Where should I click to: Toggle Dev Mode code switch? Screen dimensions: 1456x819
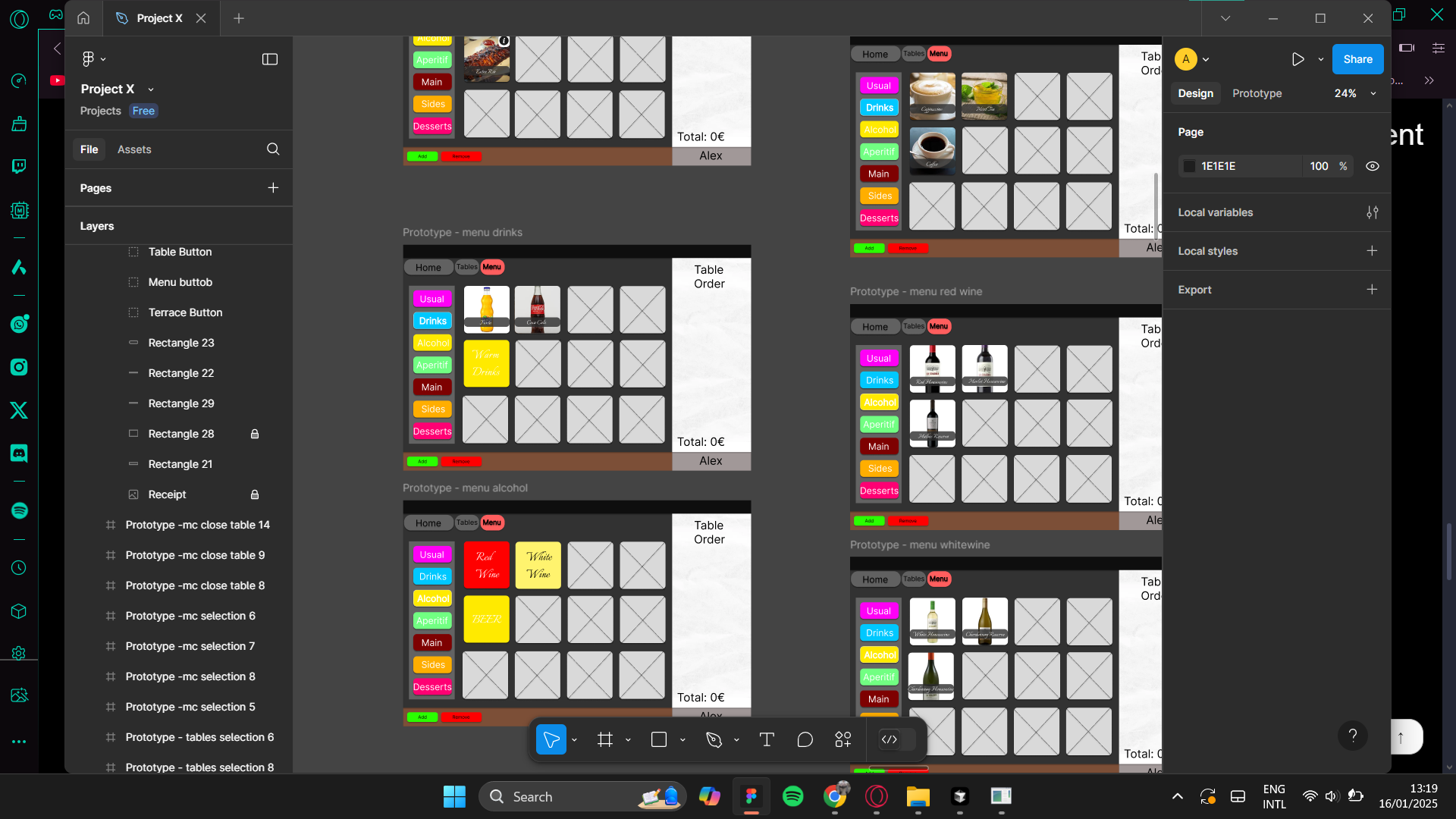(x=897, y=739)
